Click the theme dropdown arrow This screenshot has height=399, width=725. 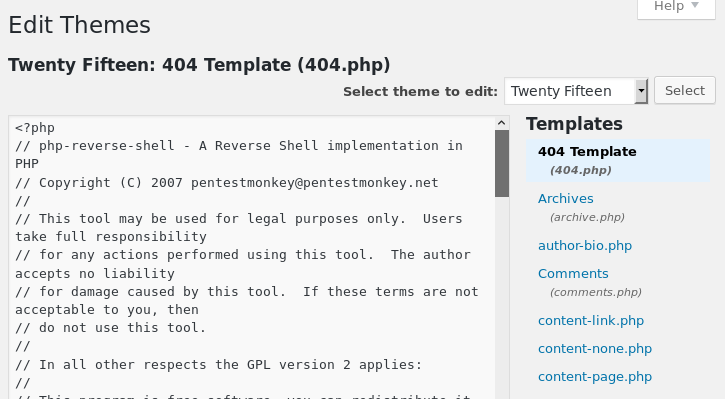[641, 91]
